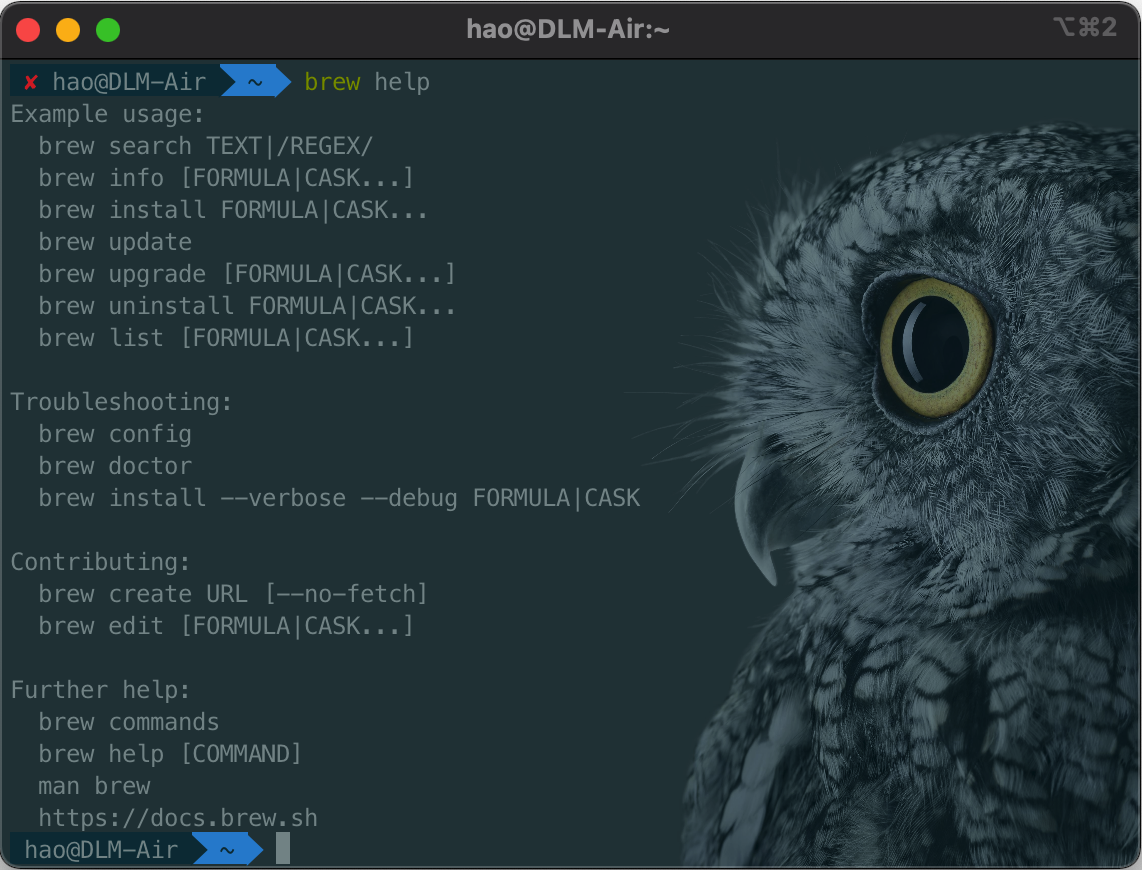The width and height of the screenshot is (1142, 870).
Task: Click the line 'man brew'
Action: [x=94, y=786]
